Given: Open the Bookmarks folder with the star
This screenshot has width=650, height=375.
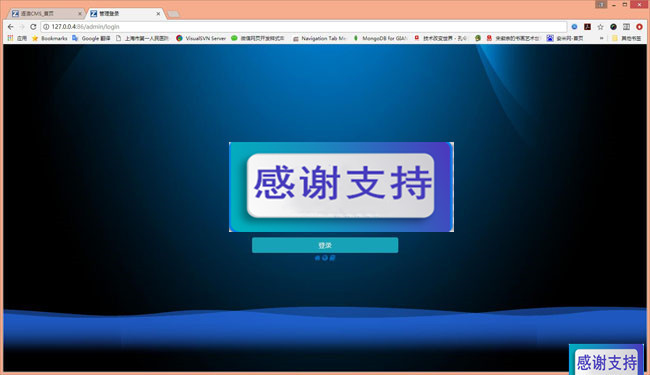Looking at the screenshot, I should 50,38.
